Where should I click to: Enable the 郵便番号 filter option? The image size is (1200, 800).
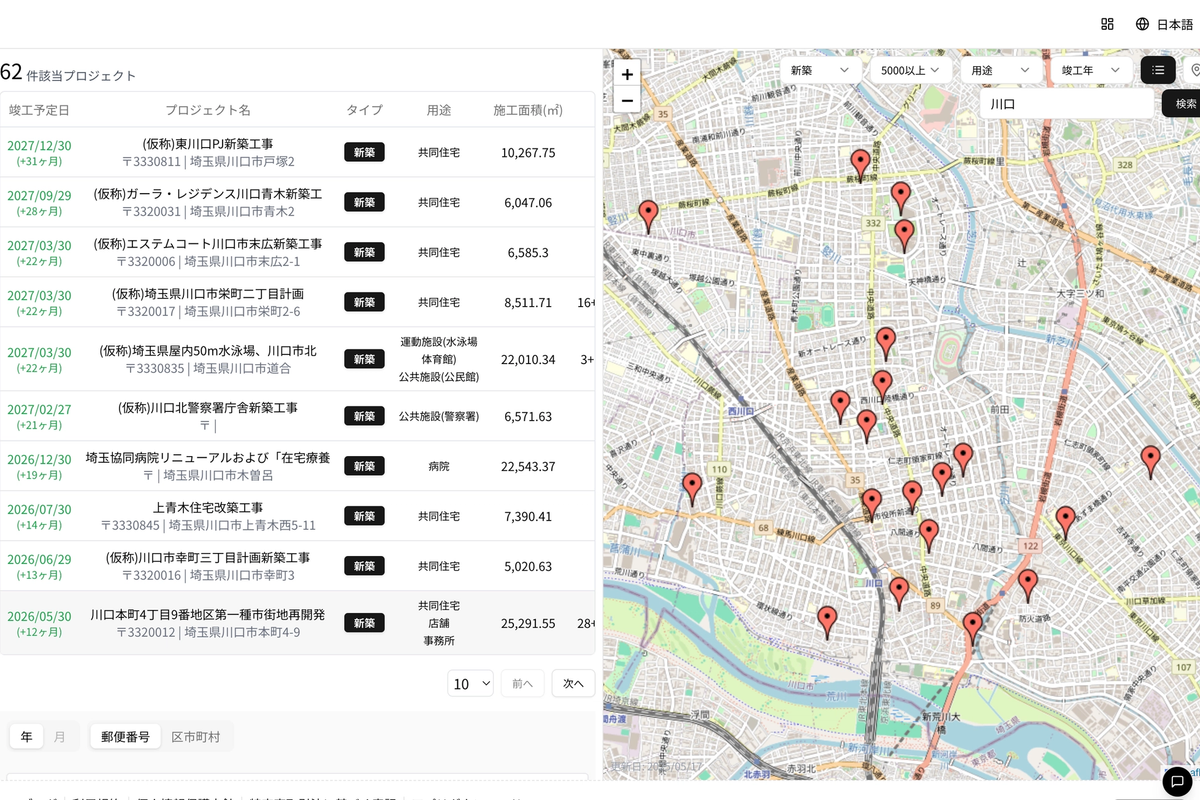point(124,736)
